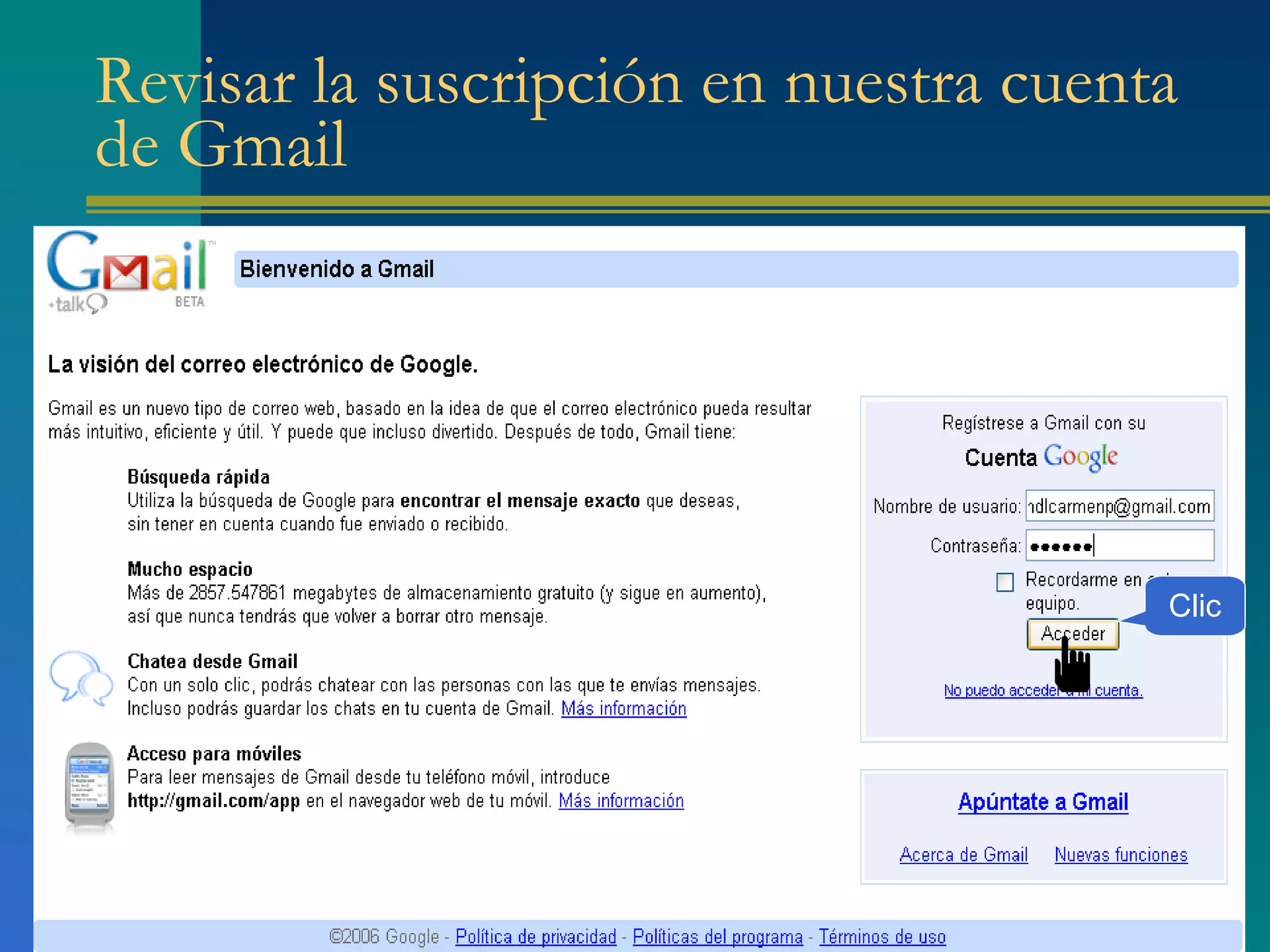Image resolution: width=1270 pixels, height=952 pixels.
Task: Click the Acceder button
Action: coord(1073,633)
